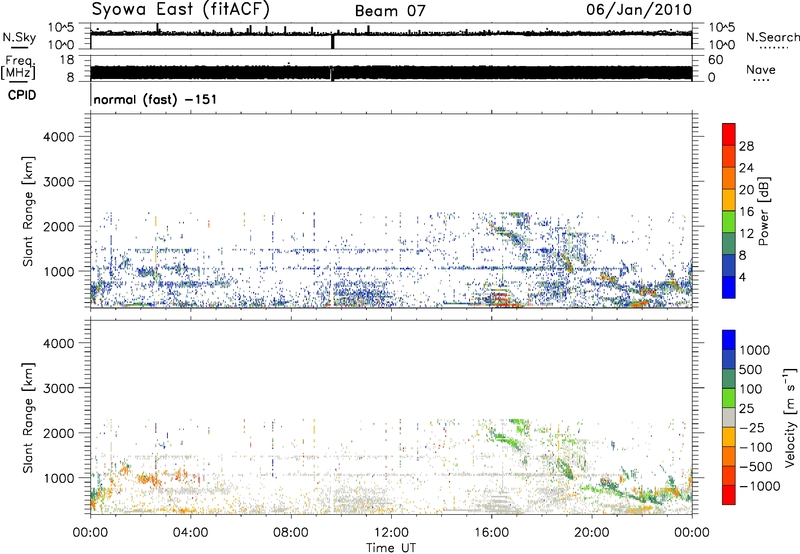
Task: Click the data gap near 09:40 in the N.Sky plot
Action: (333, 41)
